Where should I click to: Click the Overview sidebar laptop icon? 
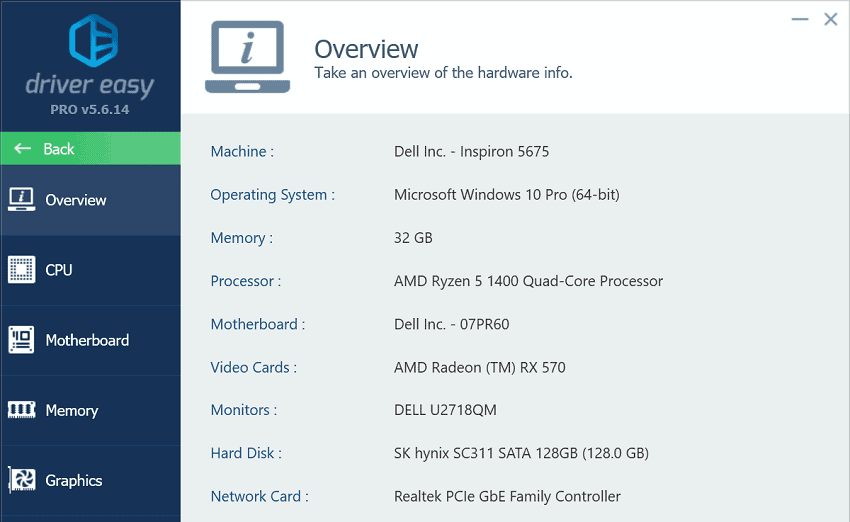click(22, 199)
